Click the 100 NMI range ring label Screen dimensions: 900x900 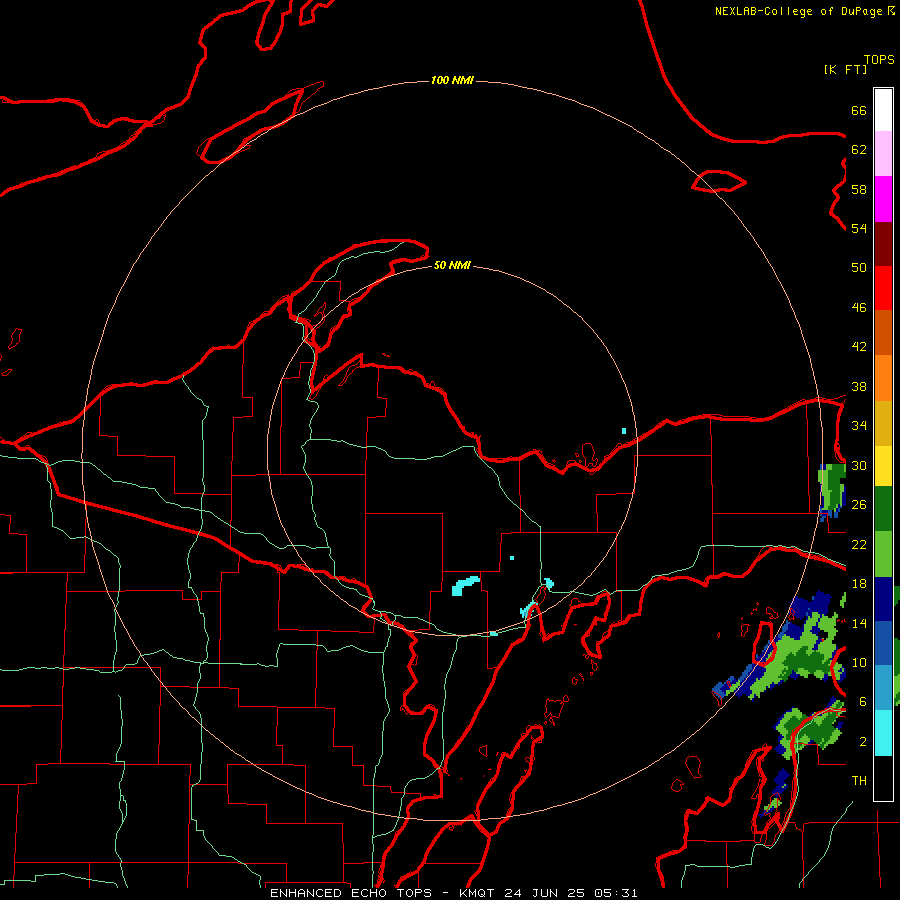click(x=452, y=80)
